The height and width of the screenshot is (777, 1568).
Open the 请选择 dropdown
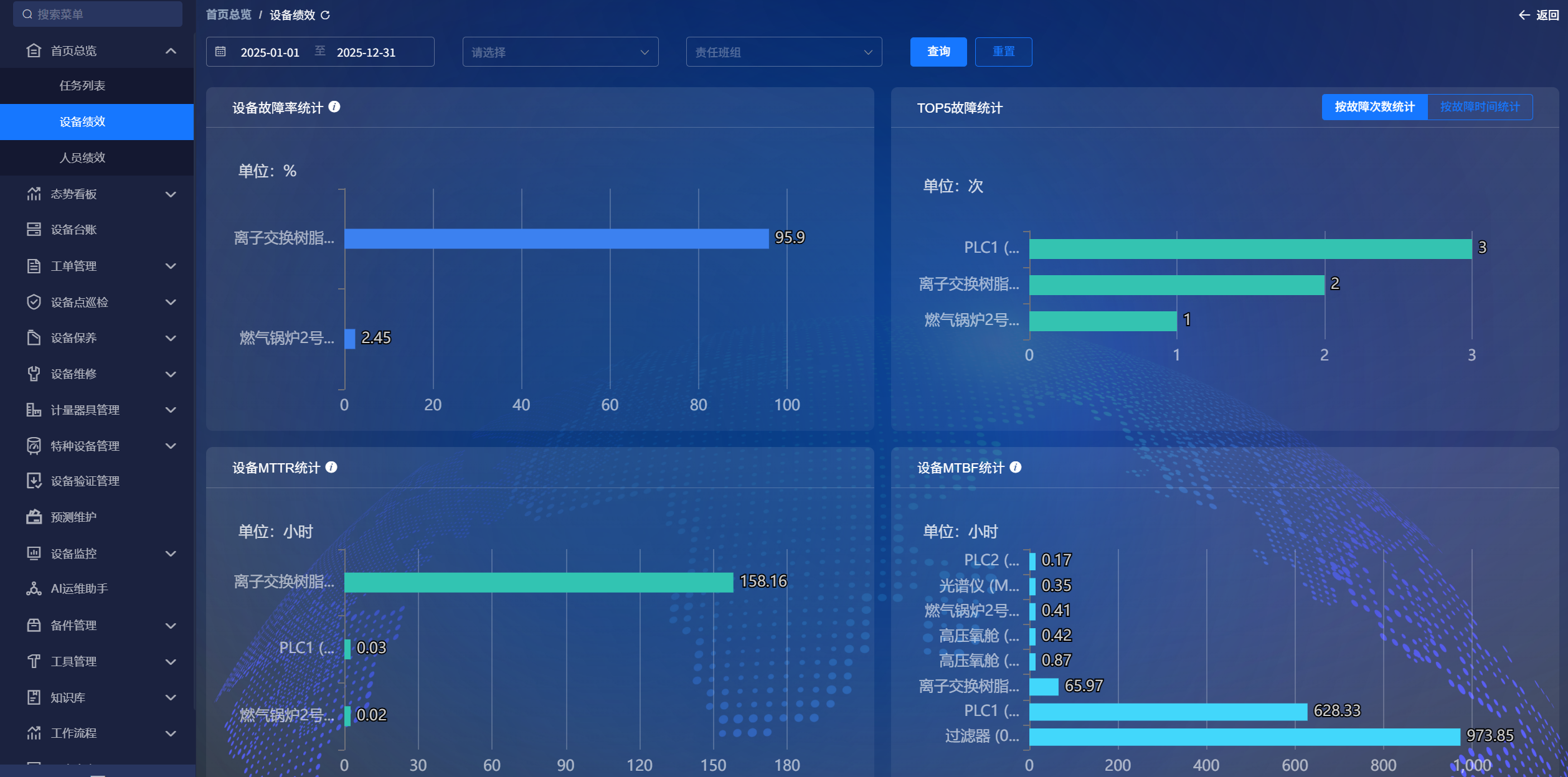(x=560, y=52)
